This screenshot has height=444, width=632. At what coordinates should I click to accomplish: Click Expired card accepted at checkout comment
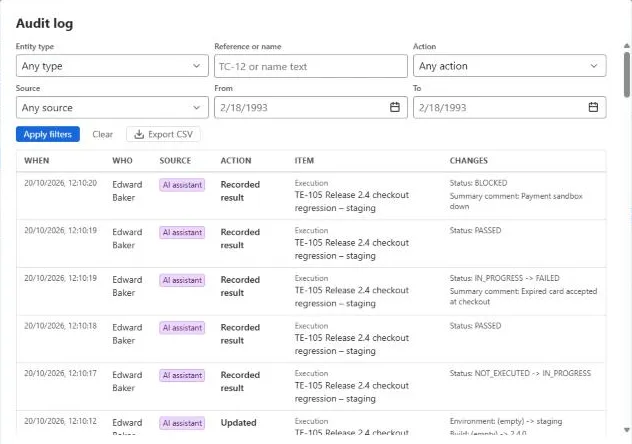524,297
